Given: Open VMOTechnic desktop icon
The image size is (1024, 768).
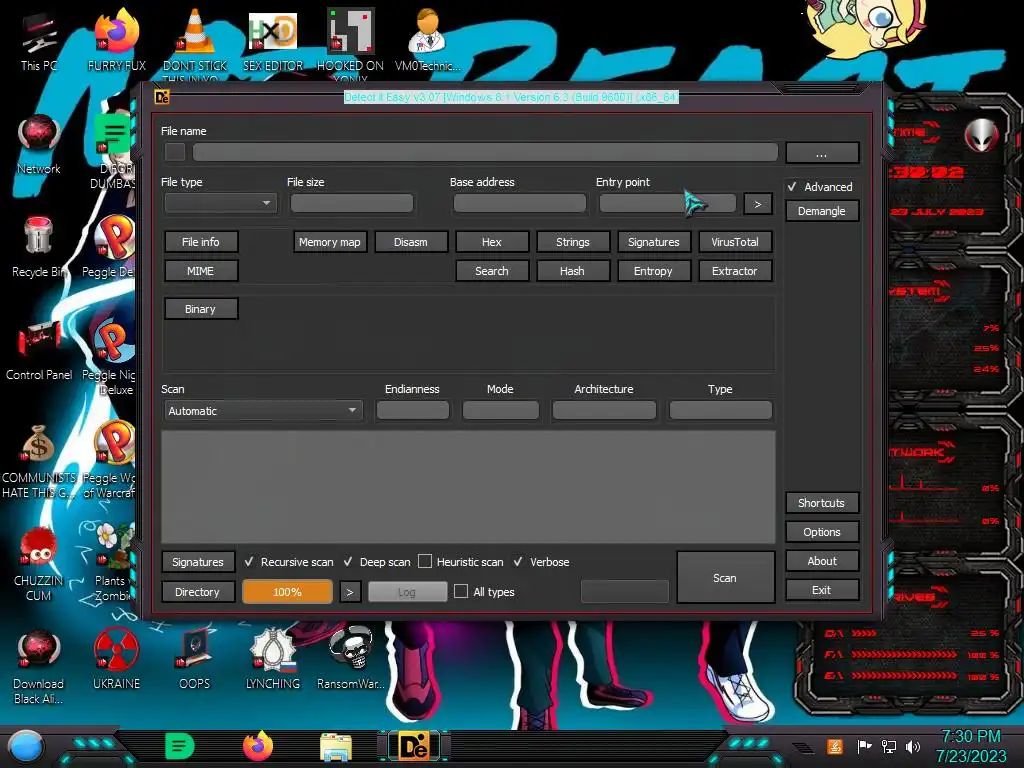Looking at the screenshot, I should click(427, 39).
